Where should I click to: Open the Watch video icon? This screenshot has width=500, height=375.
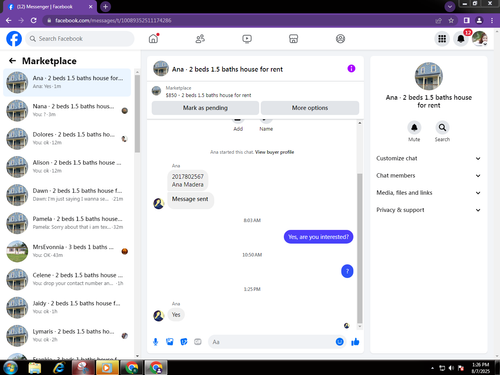pyautogui.click(x=247, y=39)
